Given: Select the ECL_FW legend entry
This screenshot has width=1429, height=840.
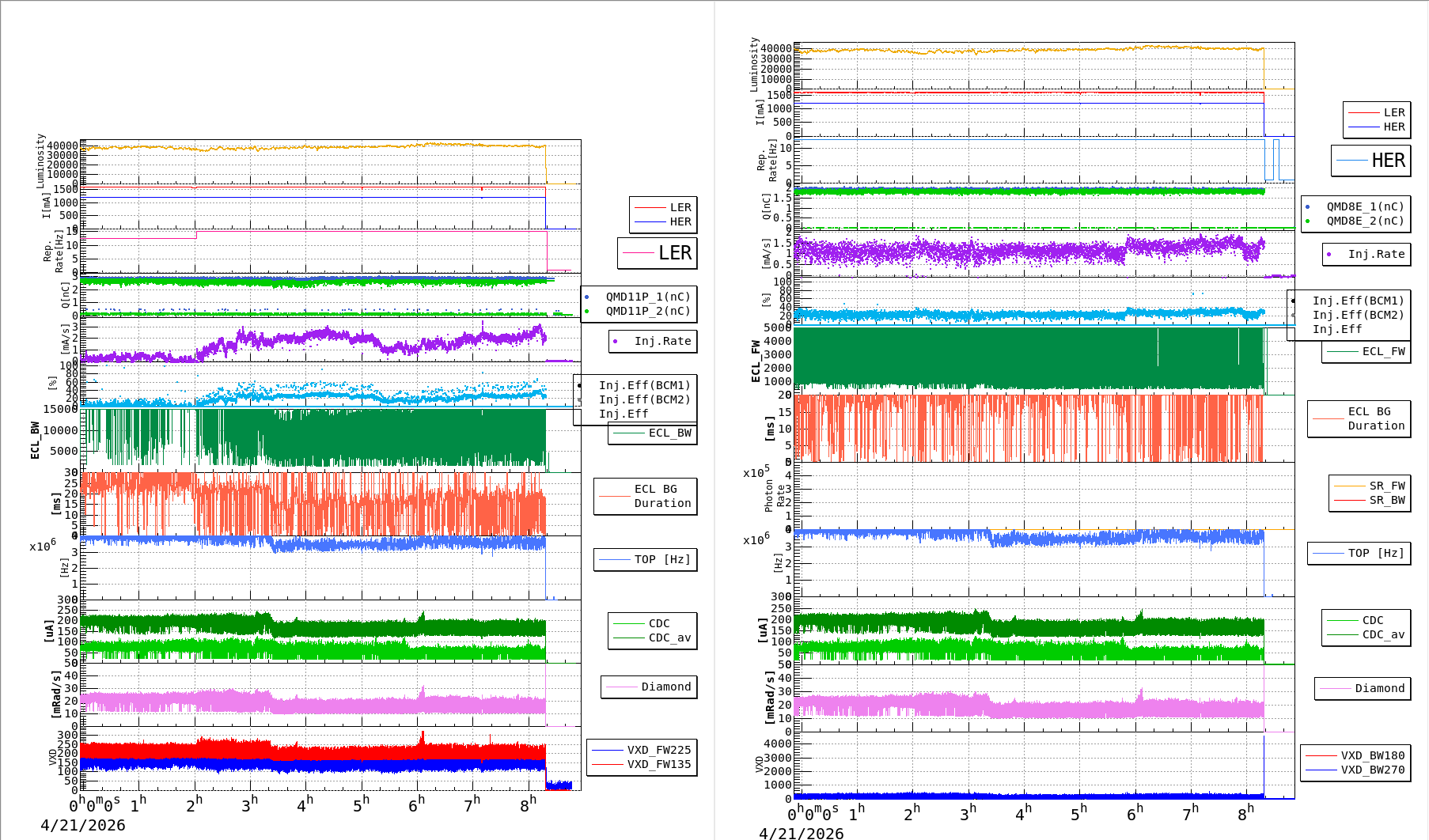Looking at the screenshot, I should click(1383, 351).
